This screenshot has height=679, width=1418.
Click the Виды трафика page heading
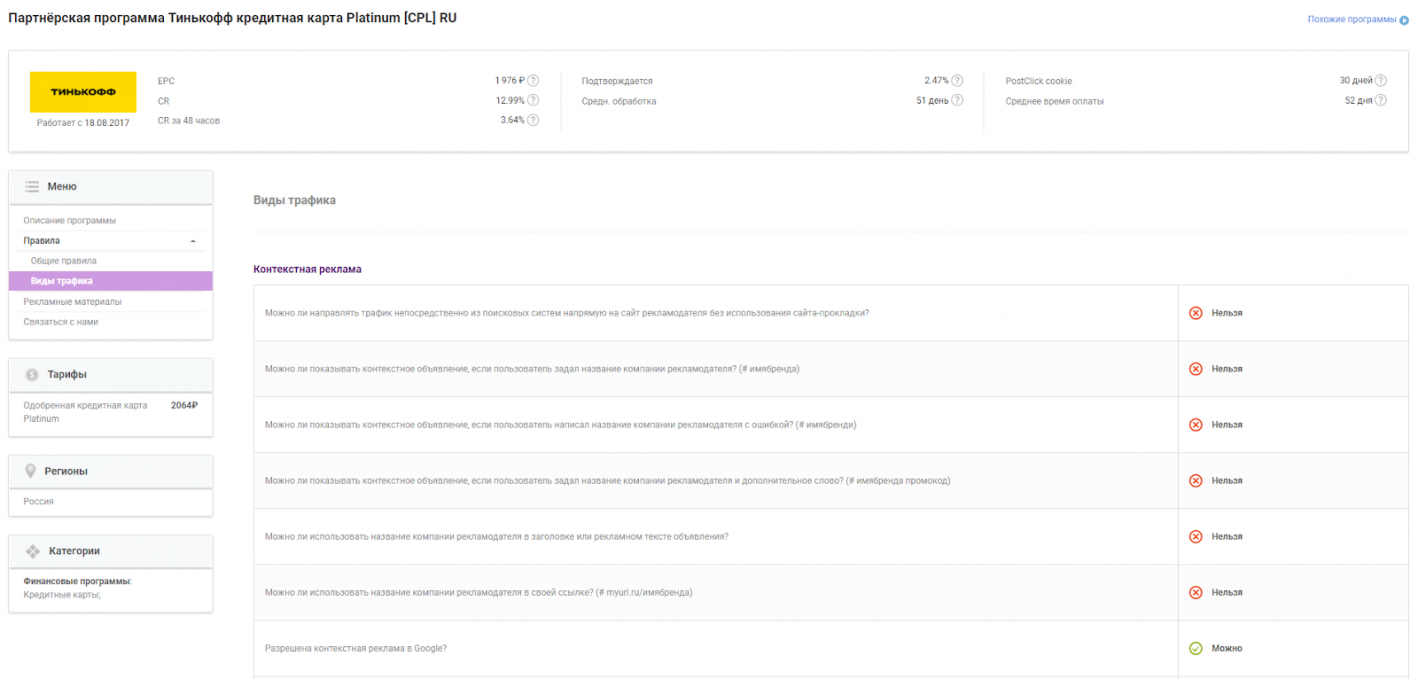295,200
